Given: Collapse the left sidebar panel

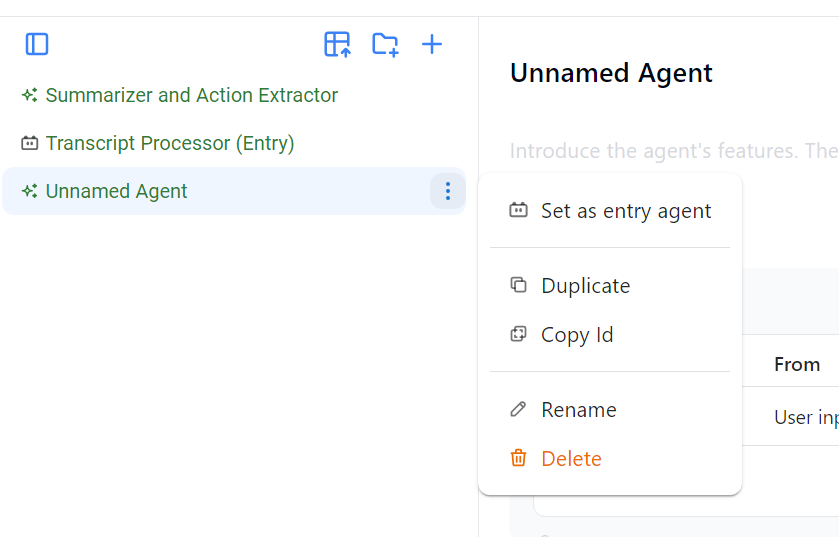Looking at the screenshot, I should 37,44.
